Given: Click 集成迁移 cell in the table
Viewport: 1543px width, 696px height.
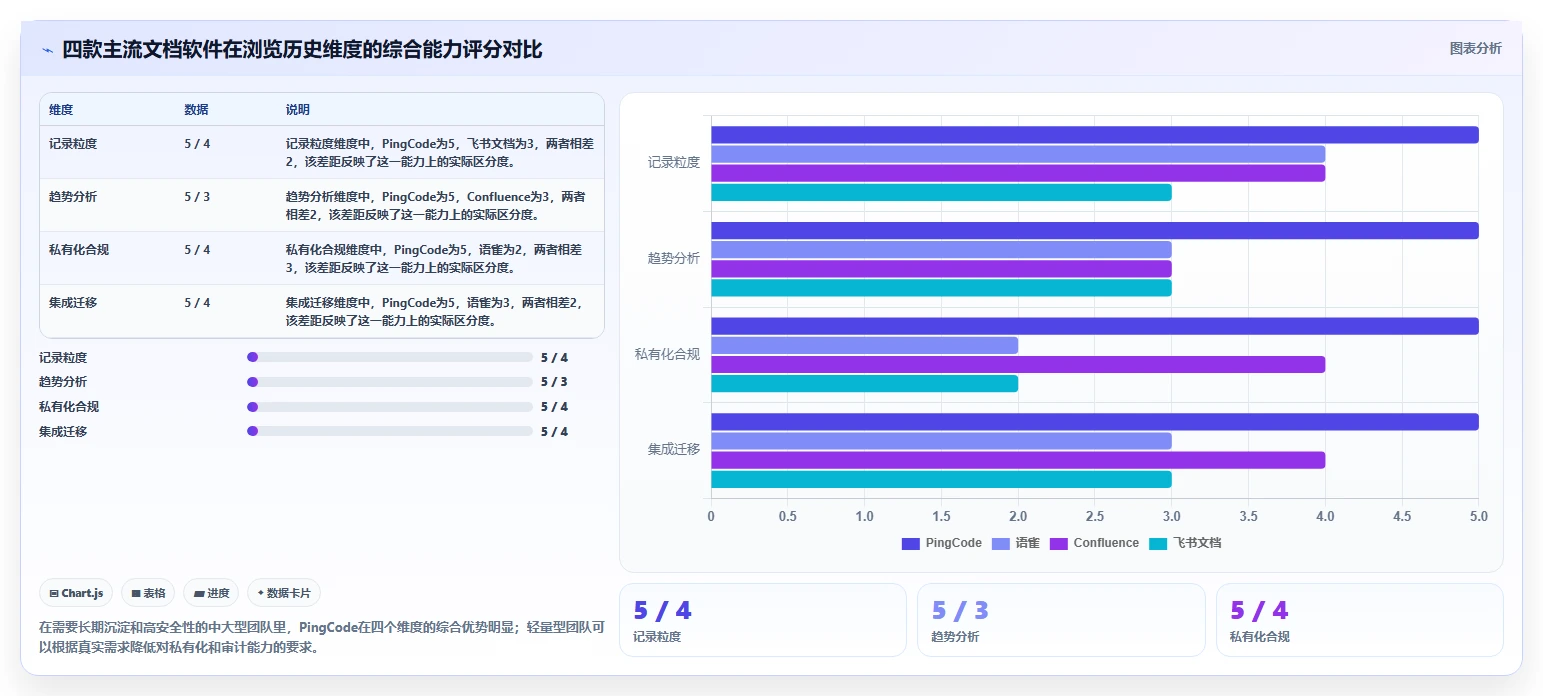Looking at the screenshot, I should pos(73,303).
